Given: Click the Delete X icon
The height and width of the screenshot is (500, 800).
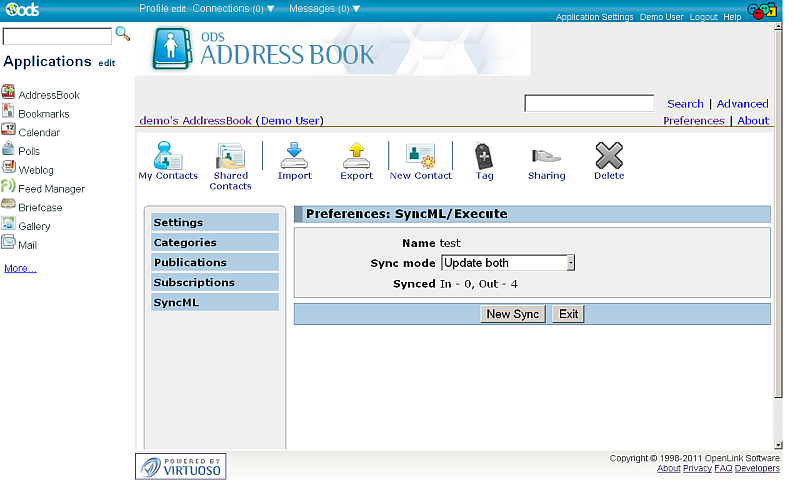Looking at the screenshot, I should (x=609, y=156).
